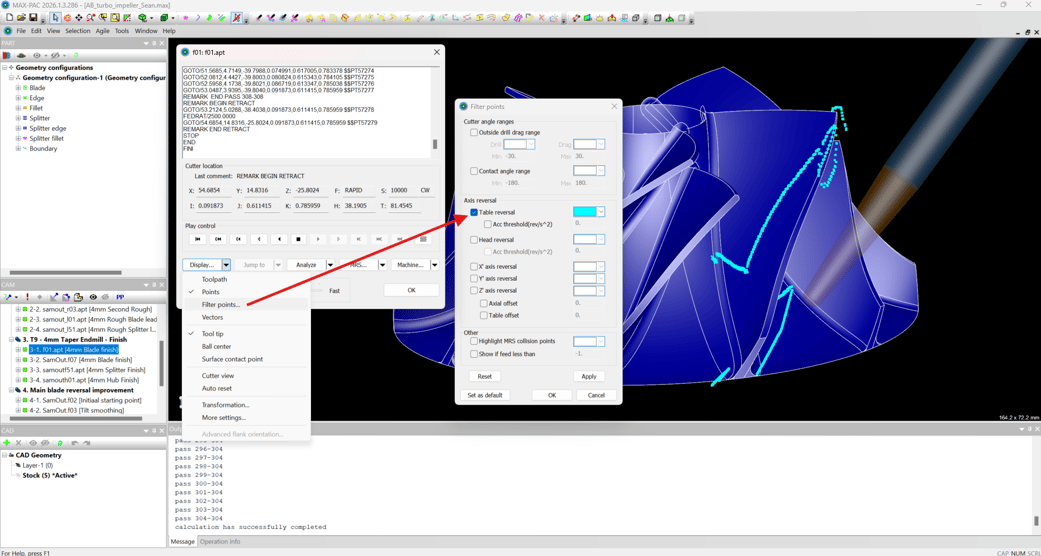
Task: Open Head reversal color dropdown
Action: pos(601,240)
